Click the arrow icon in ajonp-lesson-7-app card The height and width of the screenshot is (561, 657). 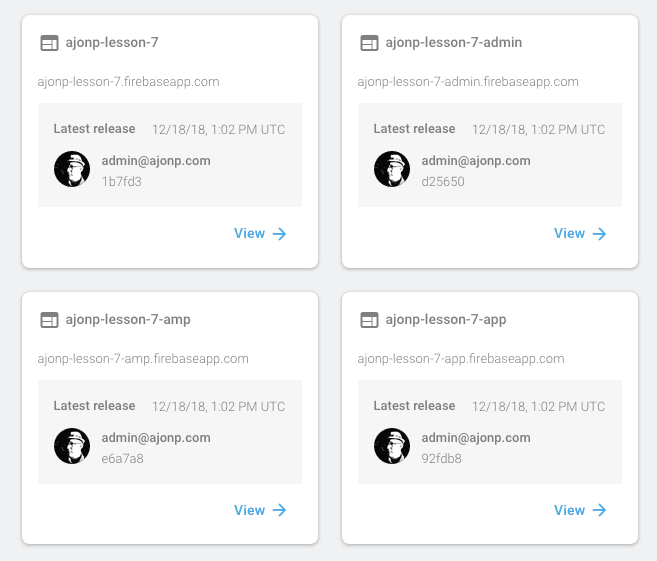coord(600,510)
